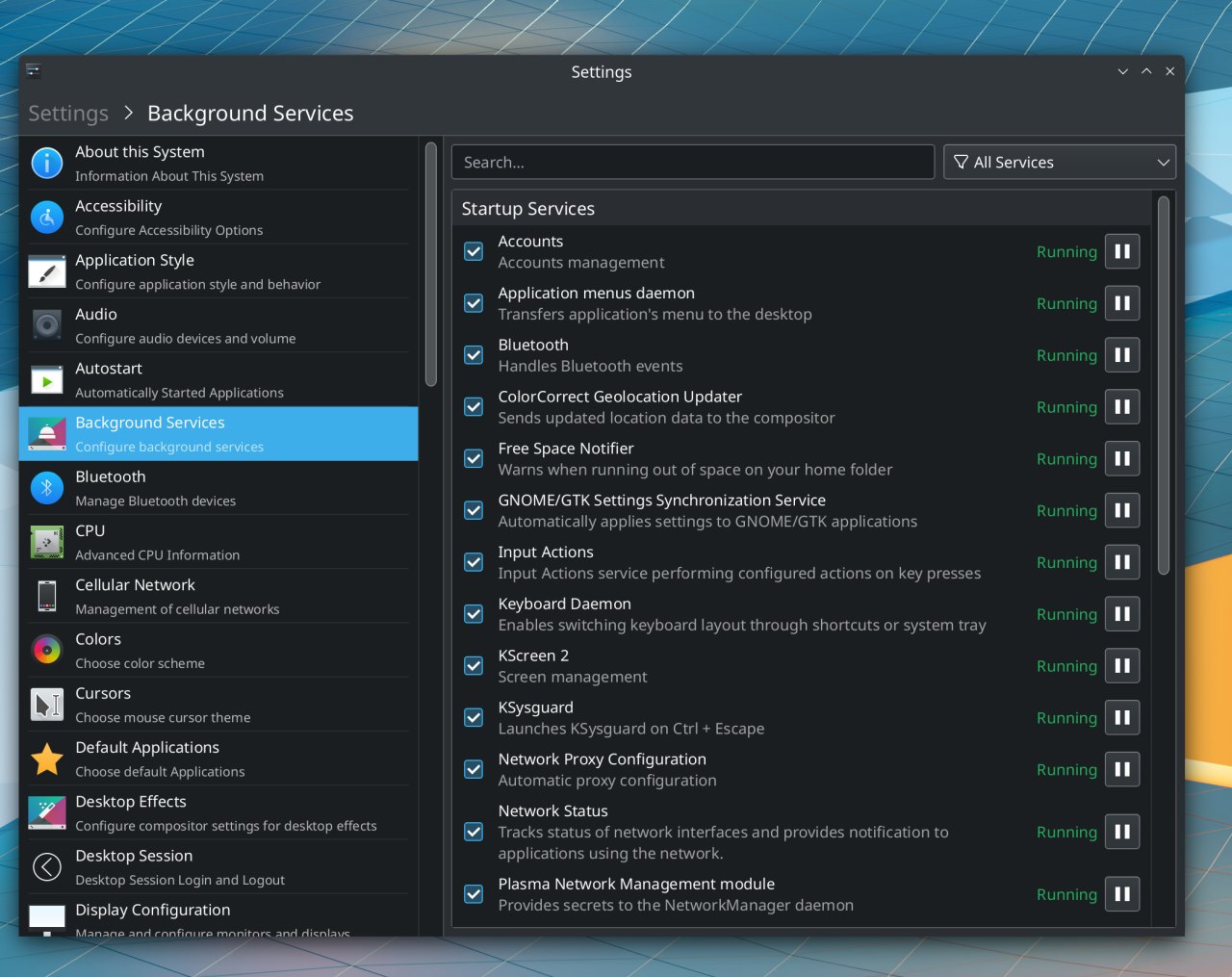Pause the Input Actions service
The height and width of the screenshot is (977, 1232).
click(x=1122, y=562)
